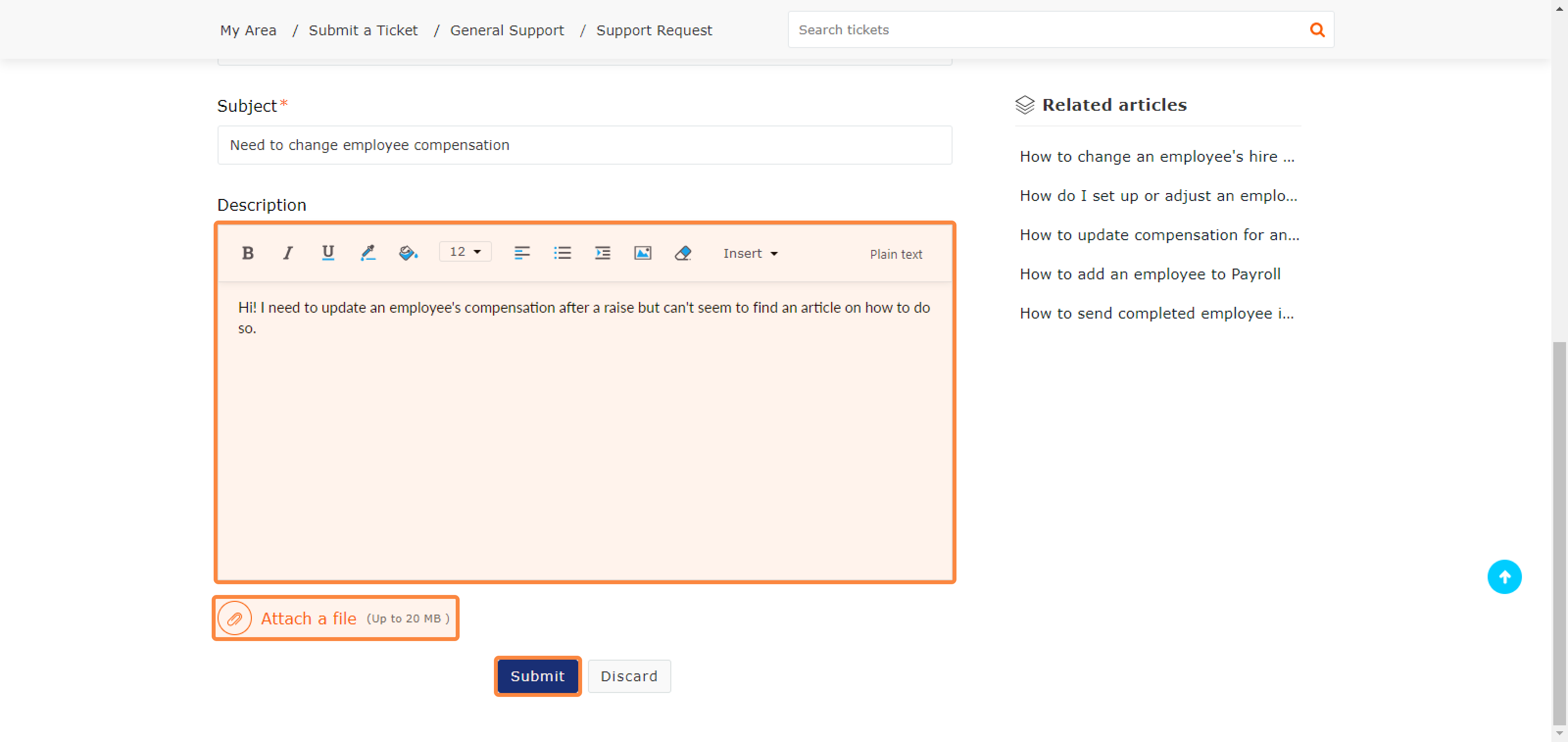Viewport: 1568px width, 742px height.
Task: Go to My Area breadcrumb
Action: [248, 30]
